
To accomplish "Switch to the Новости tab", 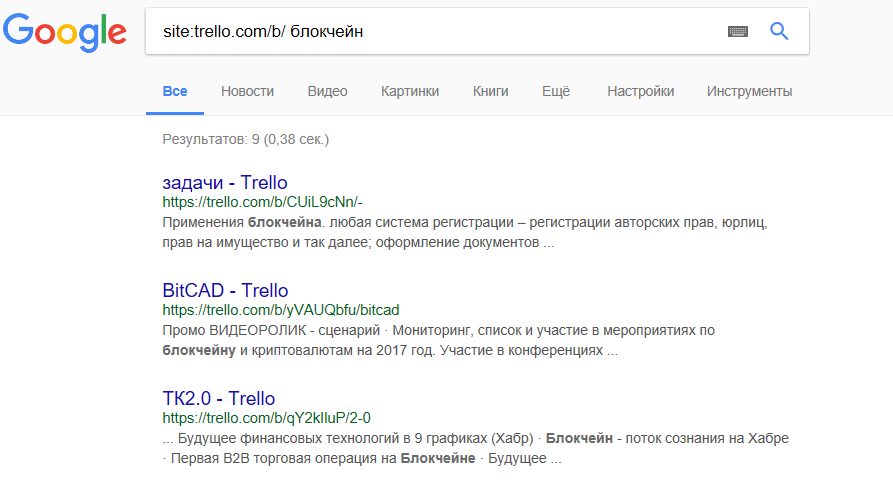I will [x=247, y=91].
